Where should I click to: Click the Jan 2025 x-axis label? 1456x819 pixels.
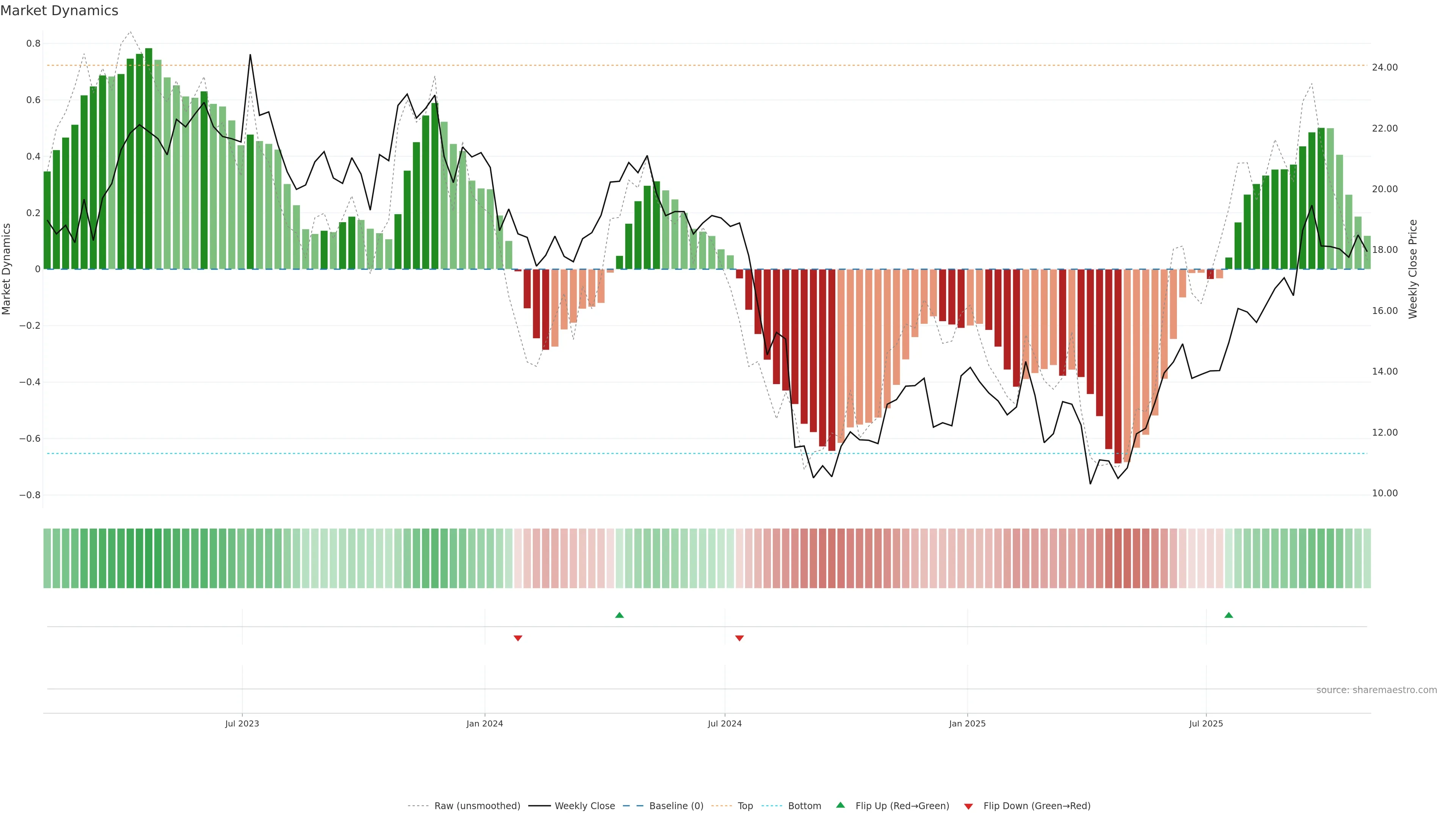coord(967,723)
